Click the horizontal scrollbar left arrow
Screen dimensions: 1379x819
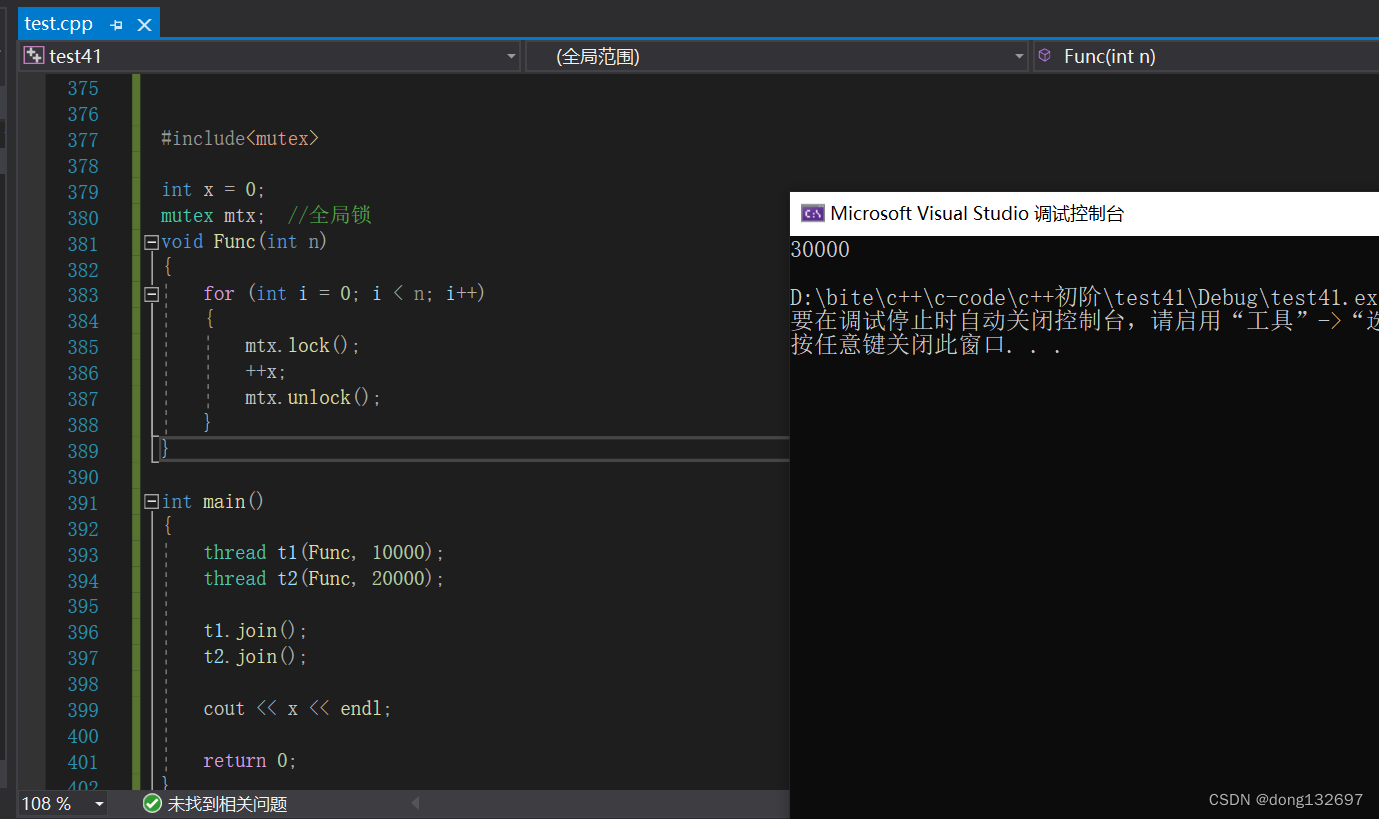click(415, 803)
